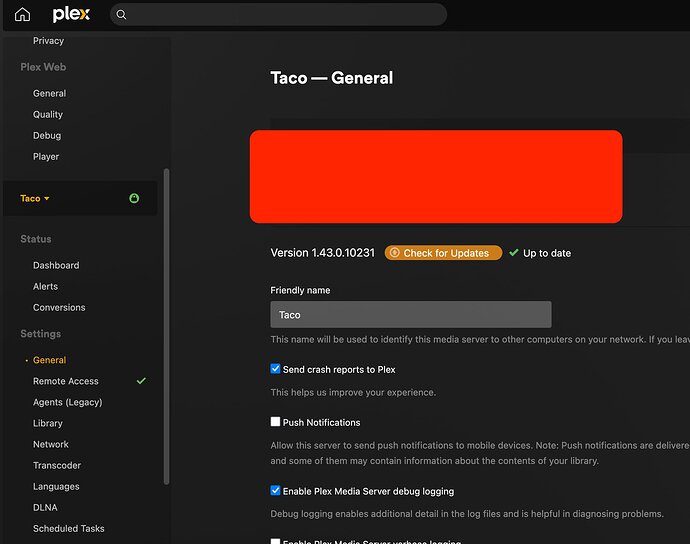Open Quality settings under Plex Web
This screenshot has height=544, width=690.
click(x=48, y=114)
